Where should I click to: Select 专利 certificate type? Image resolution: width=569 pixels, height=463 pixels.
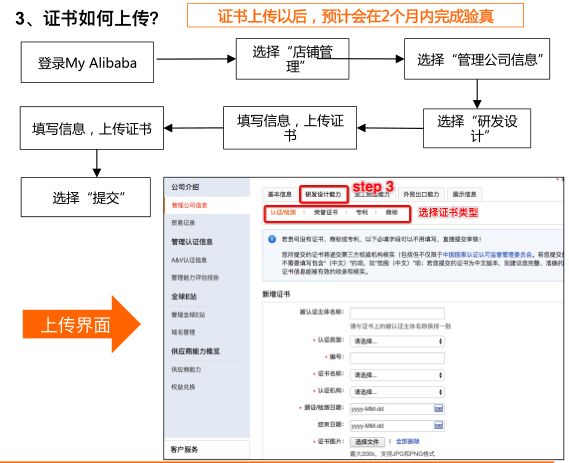tap(362, 213)
